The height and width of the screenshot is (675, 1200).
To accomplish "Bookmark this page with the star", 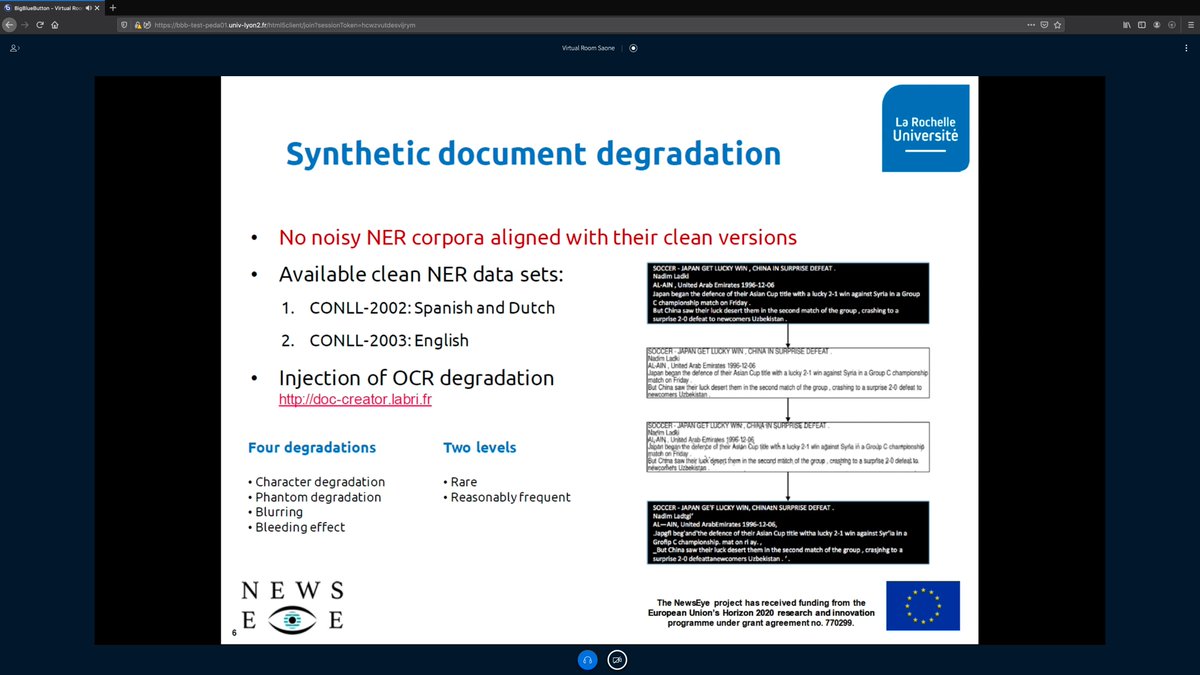I will (x=1057, y=24).
